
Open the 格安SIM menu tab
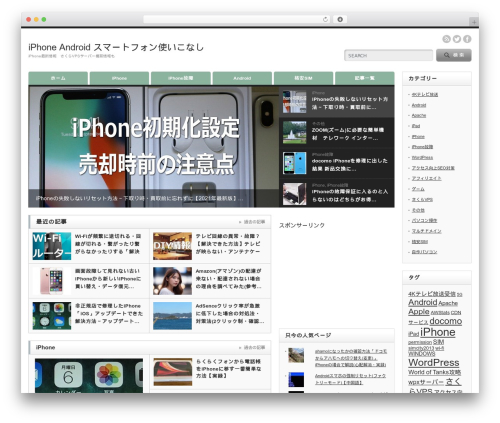[303, 78]
